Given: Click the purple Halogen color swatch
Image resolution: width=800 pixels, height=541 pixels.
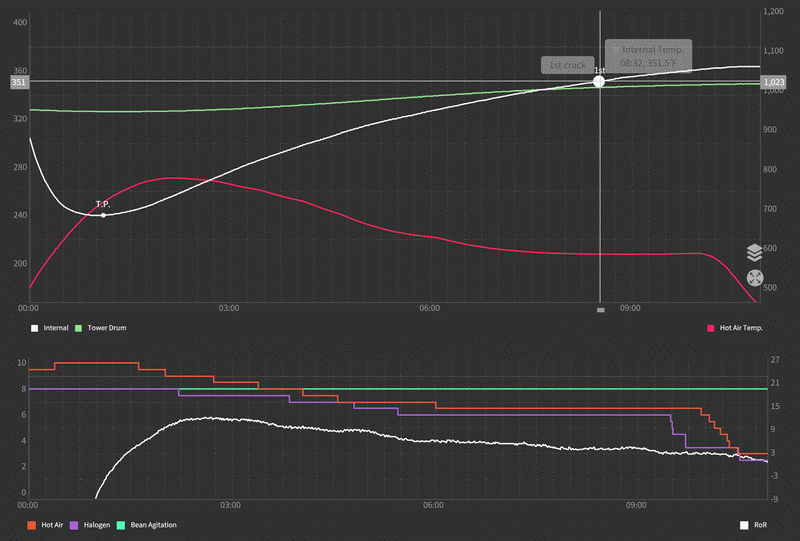Looking at the screenshot, I should click(74, 525).
